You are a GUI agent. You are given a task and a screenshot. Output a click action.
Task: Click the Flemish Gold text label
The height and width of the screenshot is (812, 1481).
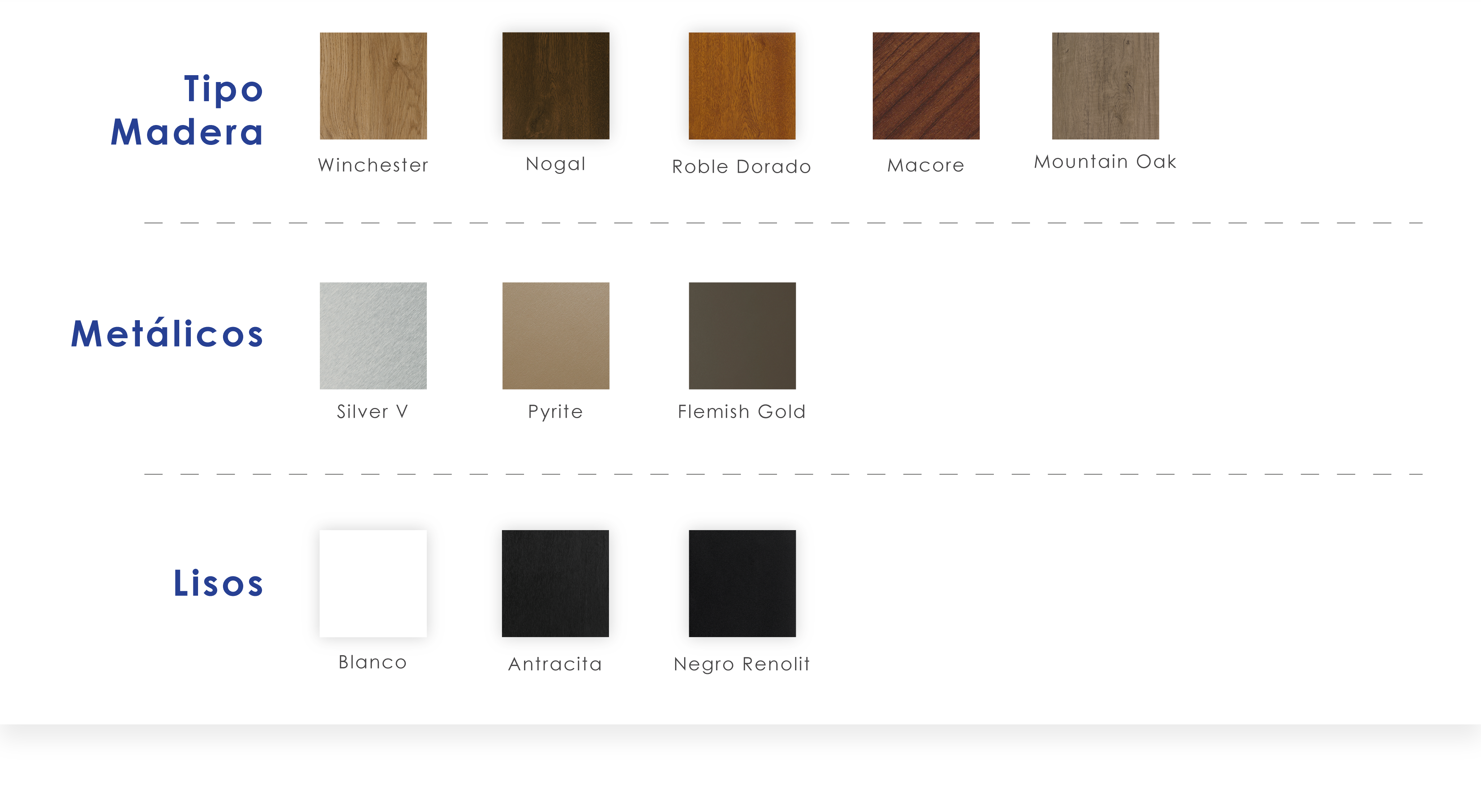tap(742, 412)
